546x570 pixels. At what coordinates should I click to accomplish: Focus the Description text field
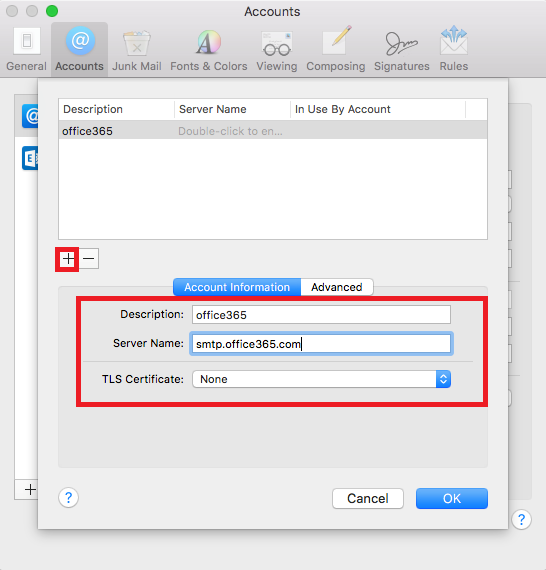(321, 314)
